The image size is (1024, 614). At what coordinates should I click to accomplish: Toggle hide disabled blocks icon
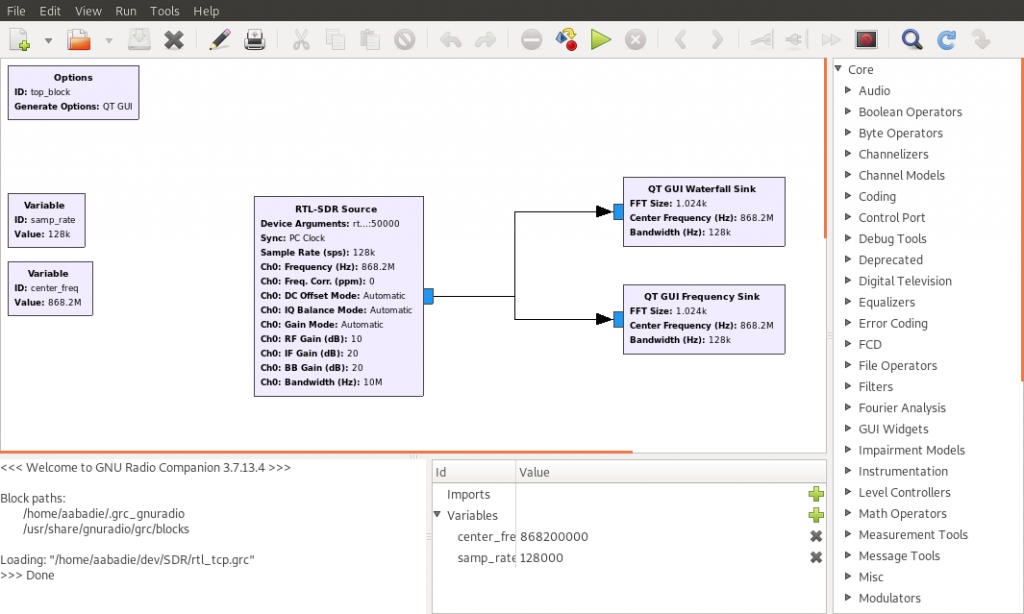(x=867, y=40)
